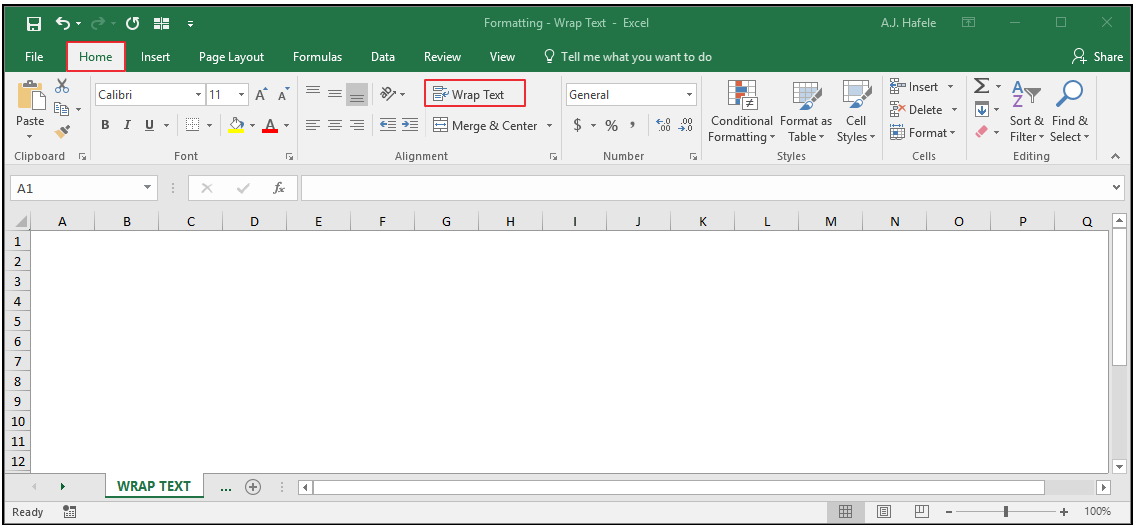Click the AutoSum sigma icon

point(981,86)
